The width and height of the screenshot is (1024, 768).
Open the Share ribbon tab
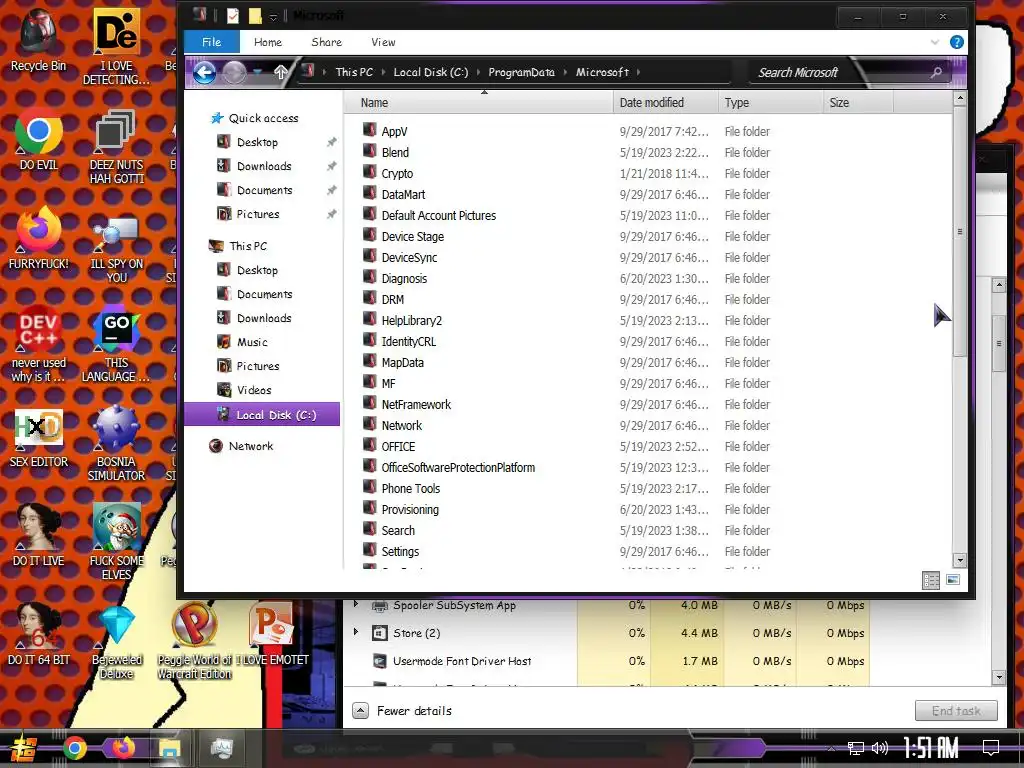pyautogui.click(x=327, y=42)
